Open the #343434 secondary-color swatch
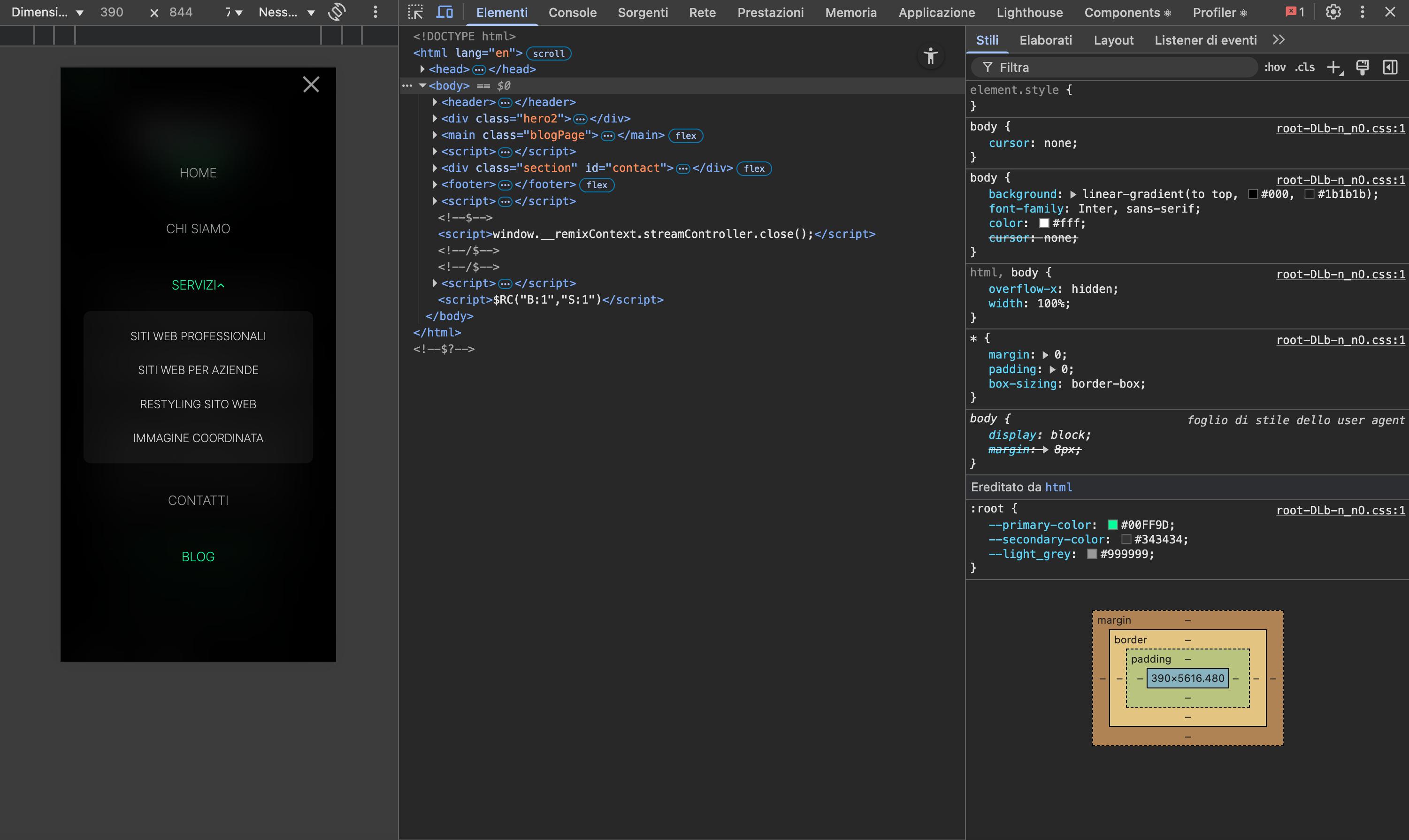 pyautogui.click(x=1126, y=540)
